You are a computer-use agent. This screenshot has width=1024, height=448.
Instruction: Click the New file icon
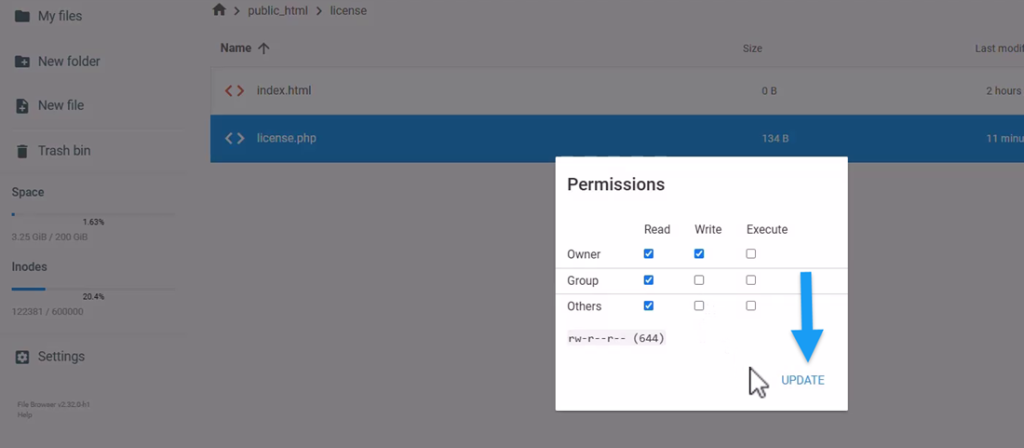coord(22,106)
